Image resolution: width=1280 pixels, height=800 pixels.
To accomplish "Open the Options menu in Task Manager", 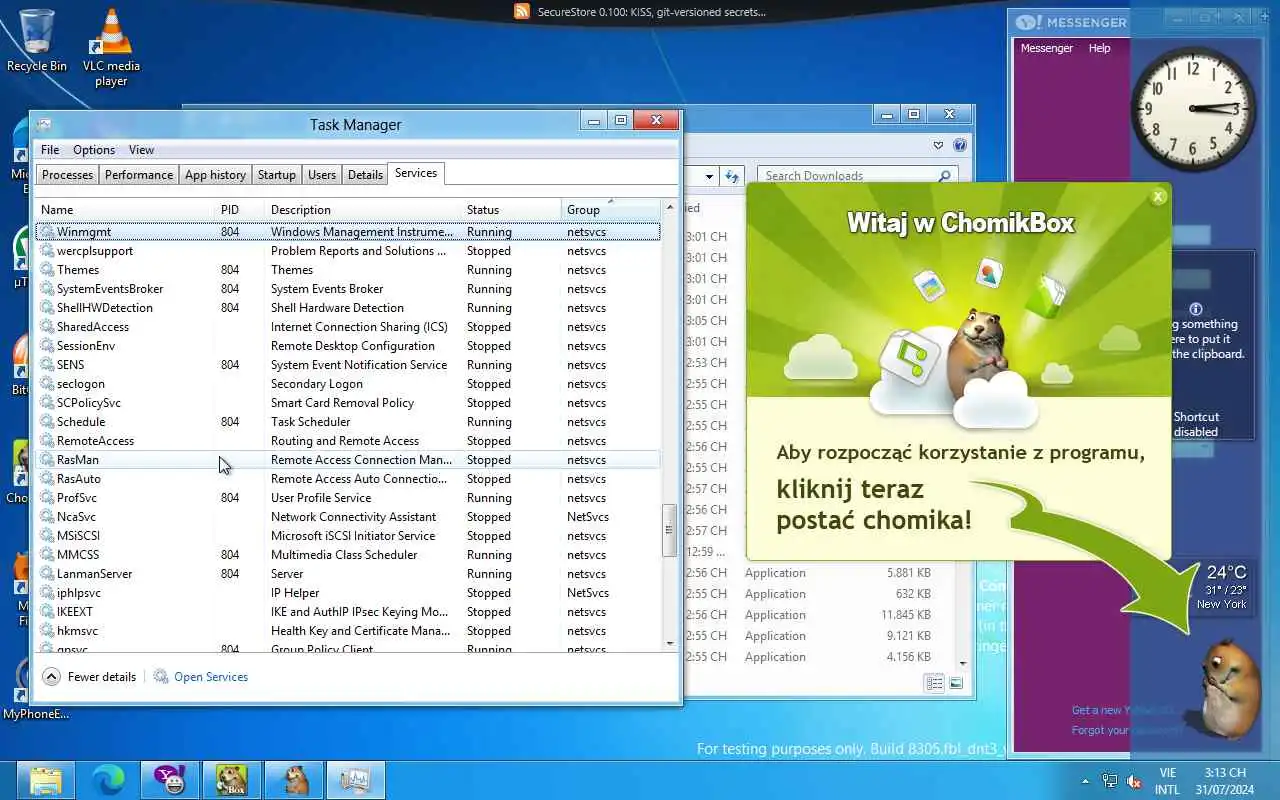I will coord(94,150).
